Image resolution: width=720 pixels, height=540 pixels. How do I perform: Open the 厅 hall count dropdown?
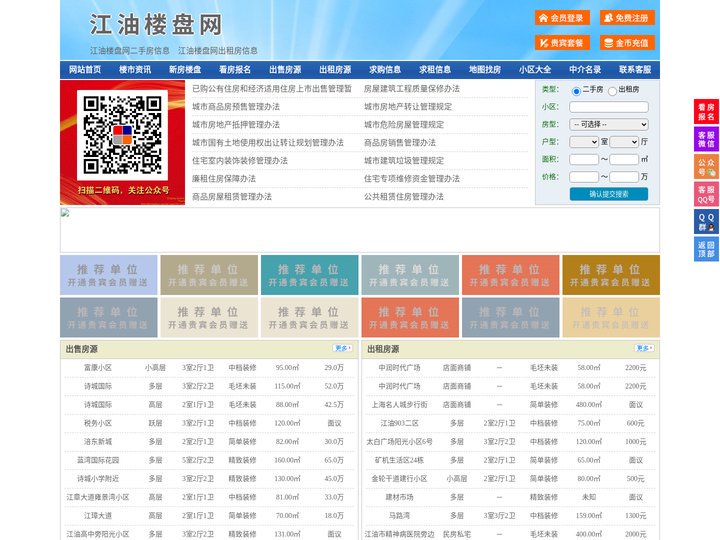click(624, 142)
